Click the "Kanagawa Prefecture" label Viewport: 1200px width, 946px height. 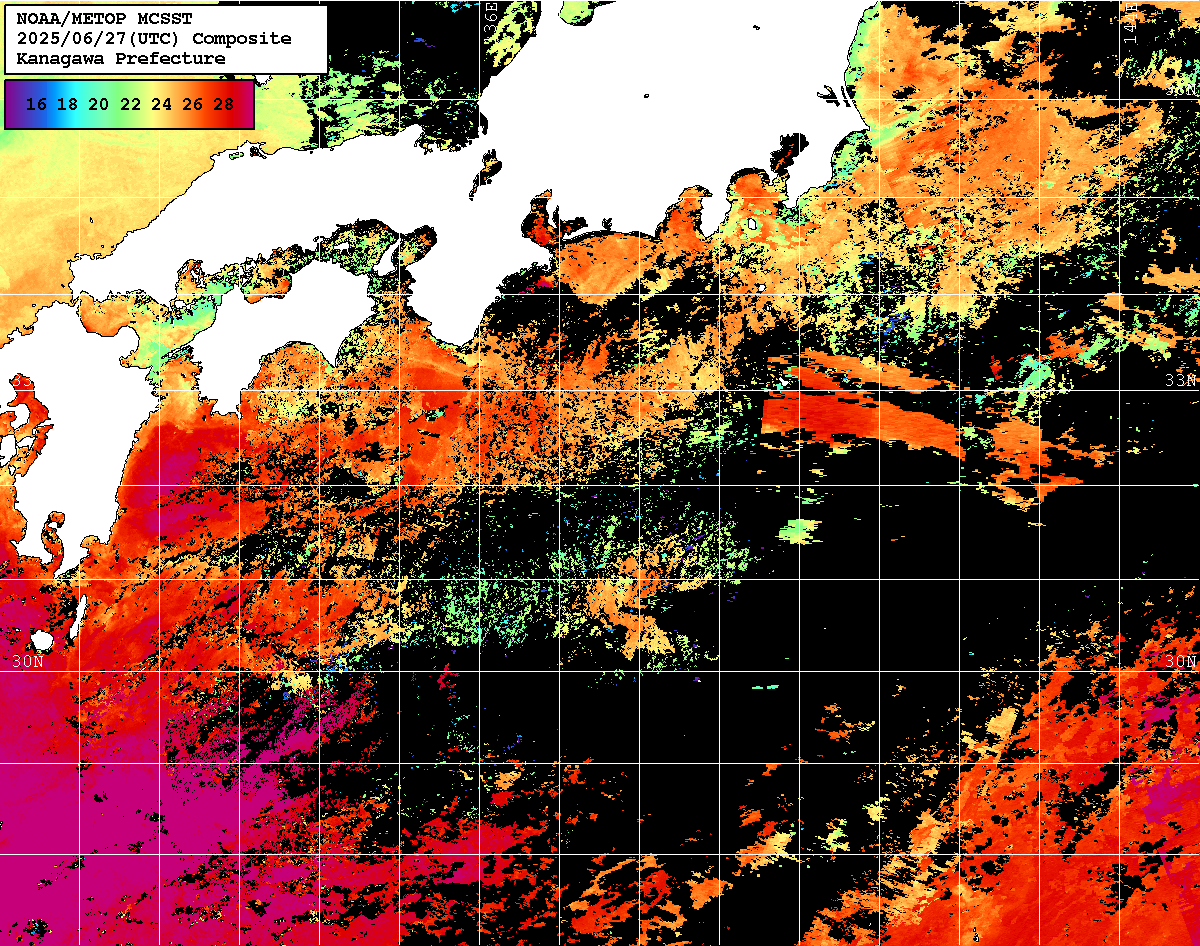click(x=121, y=59)
